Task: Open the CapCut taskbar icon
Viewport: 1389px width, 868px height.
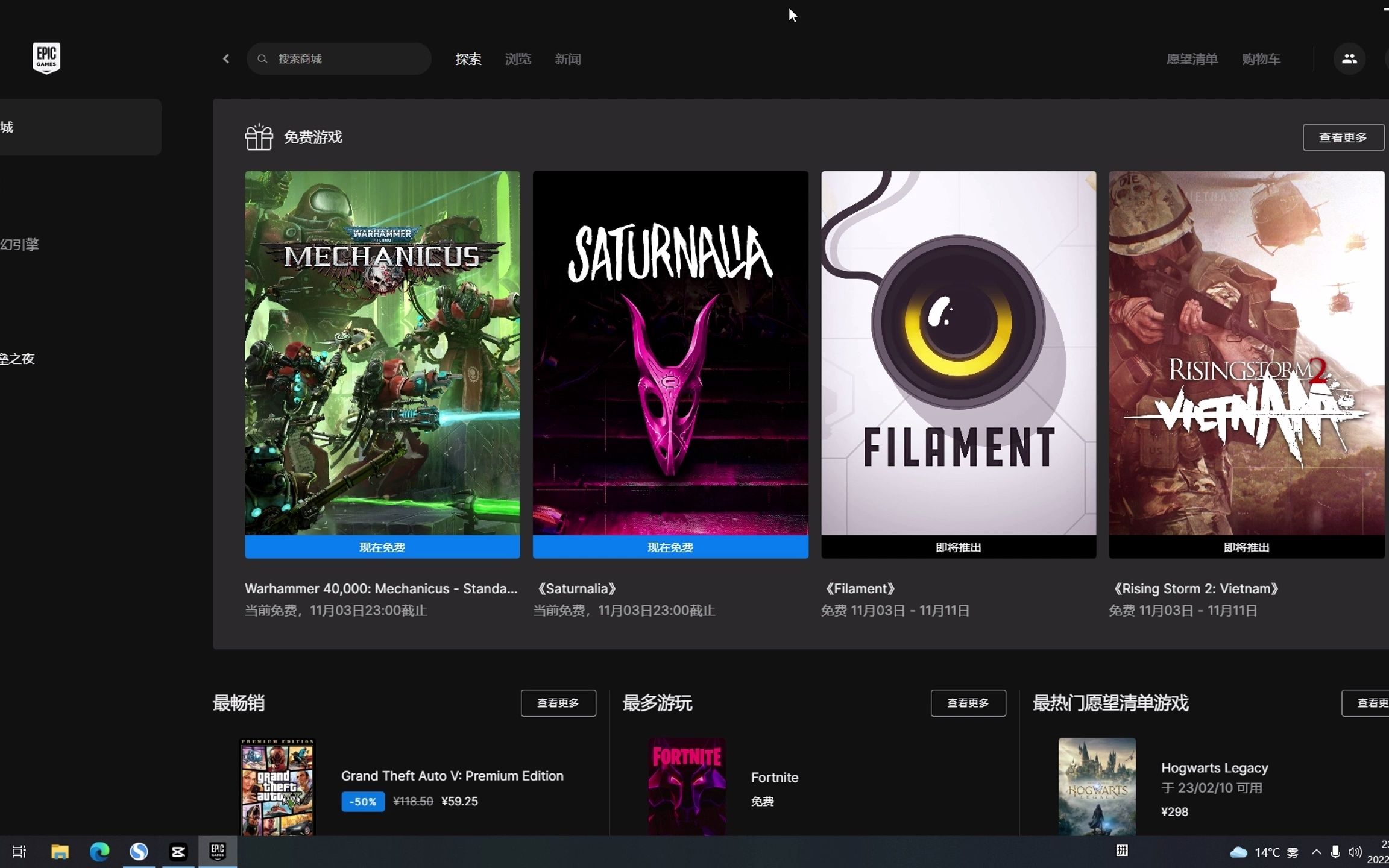Action: click(x=178, y=852)
